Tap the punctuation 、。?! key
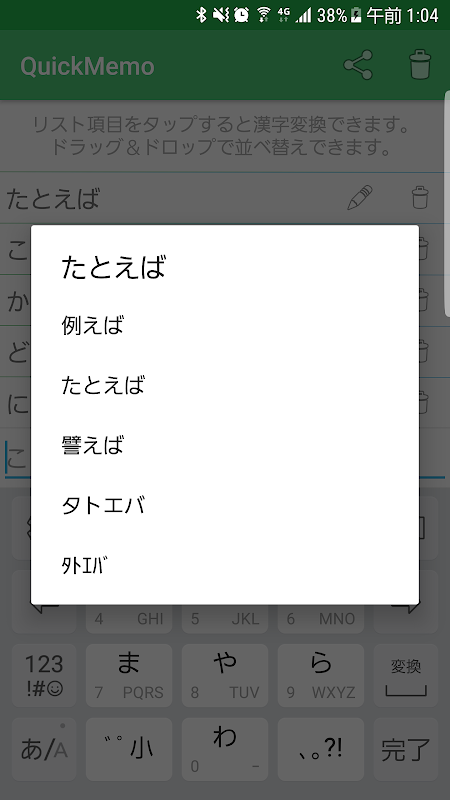Screen dimensions: 450x800 [x=321, y=749]
